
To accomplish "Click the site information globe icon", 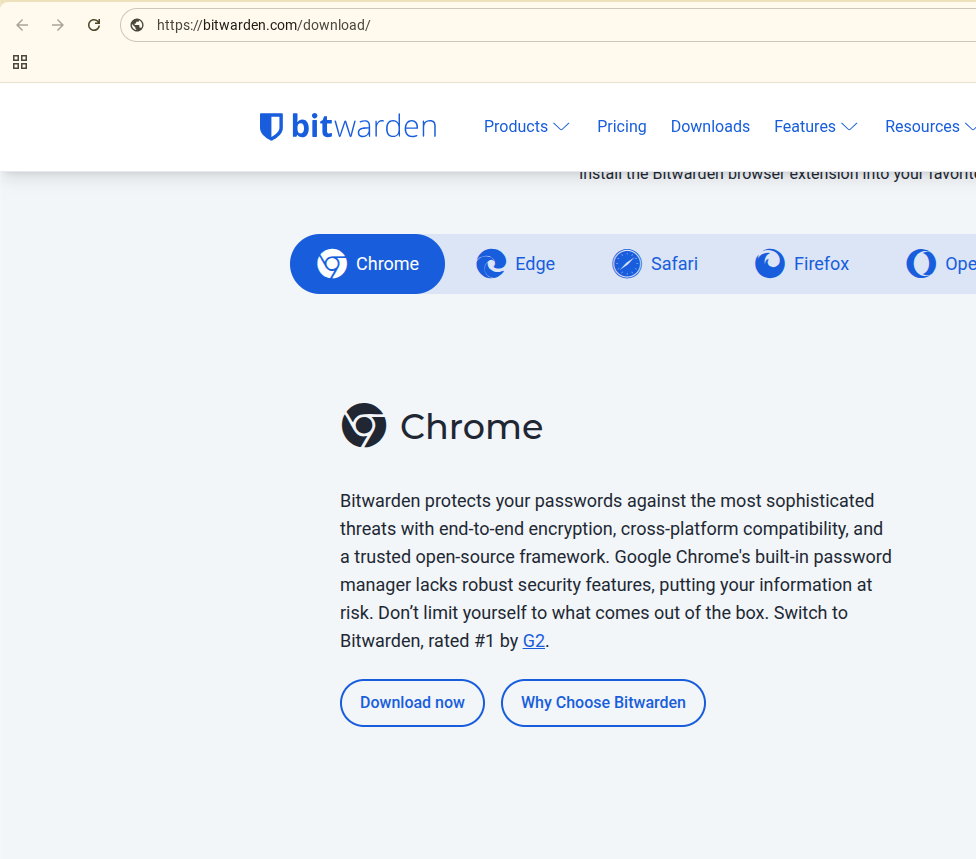I will 137,25.
